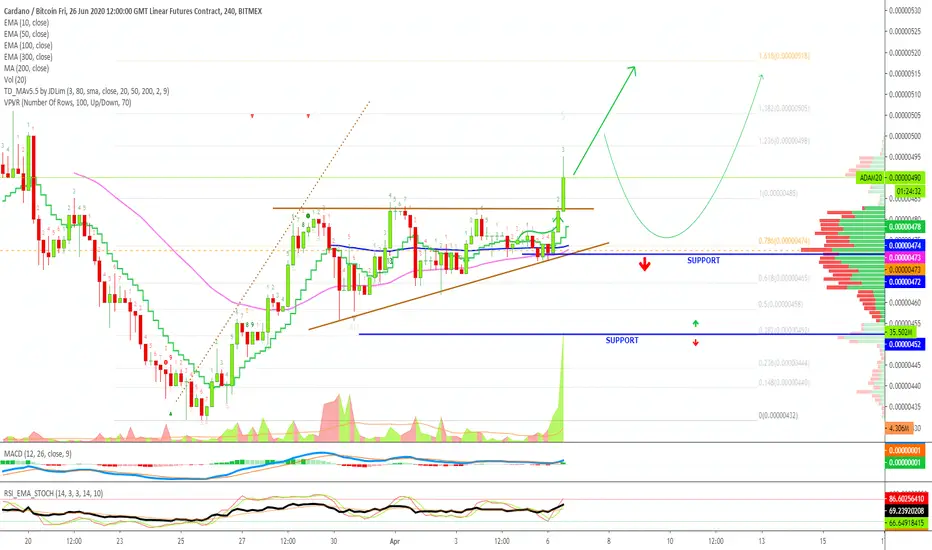932x550 pixels.
Task: Click the orange 0.00000473 price label
Action: tap(905, 269)
